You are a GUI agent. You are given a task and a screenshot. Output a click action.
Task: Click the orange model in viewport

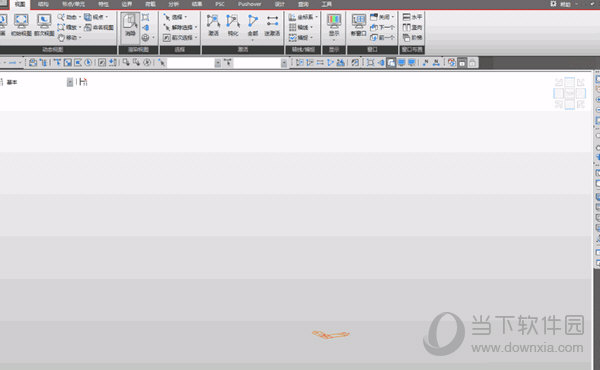pyautogui.click(x=331, y=335)
